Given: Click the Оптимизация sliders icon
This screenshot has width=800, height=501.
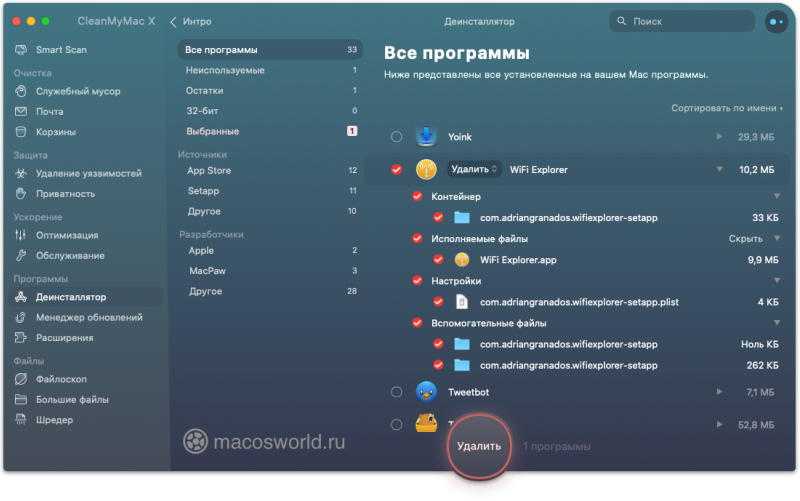Looking at the screenshot, I should click(x=21, y=235).
